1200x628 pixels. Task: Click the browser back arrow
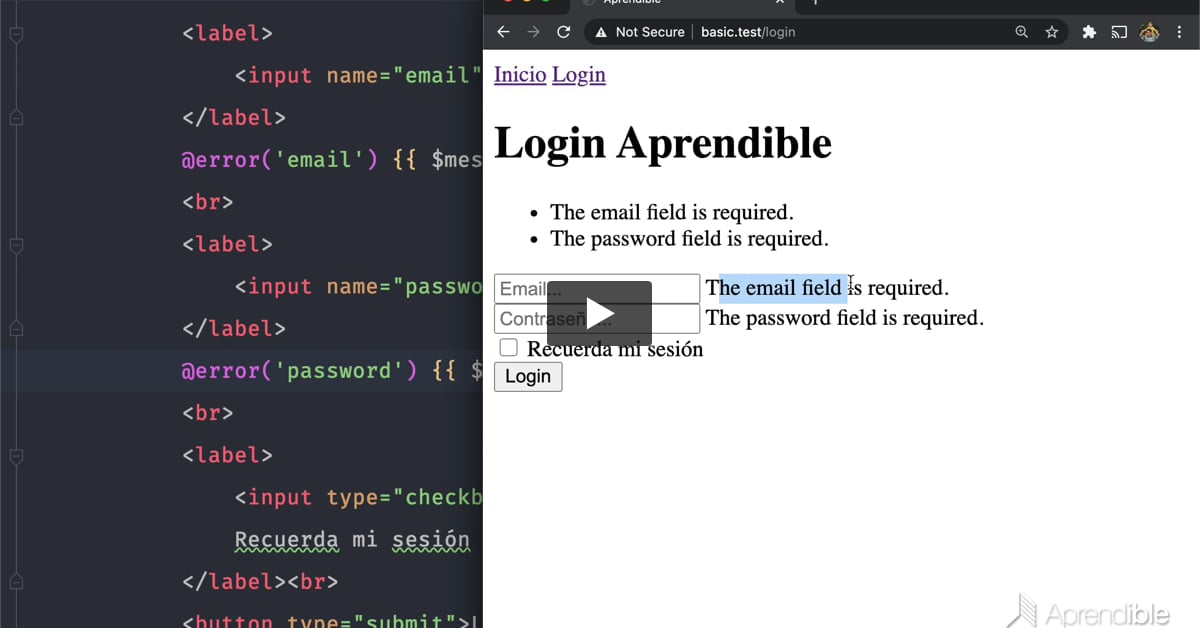(x=503, y=32)
